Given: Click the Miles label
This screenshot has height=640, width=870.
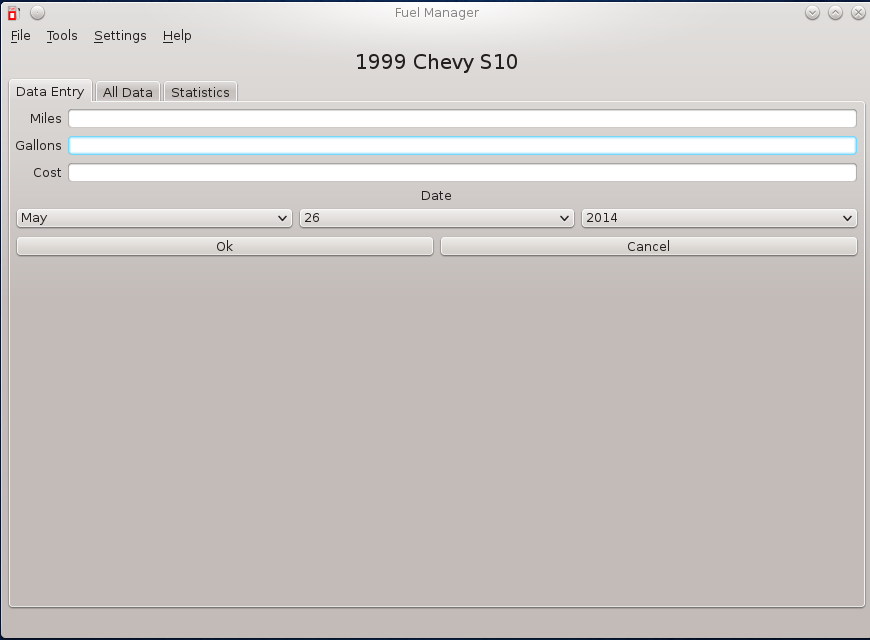Looking at the screenshot, I should point(45,118).
